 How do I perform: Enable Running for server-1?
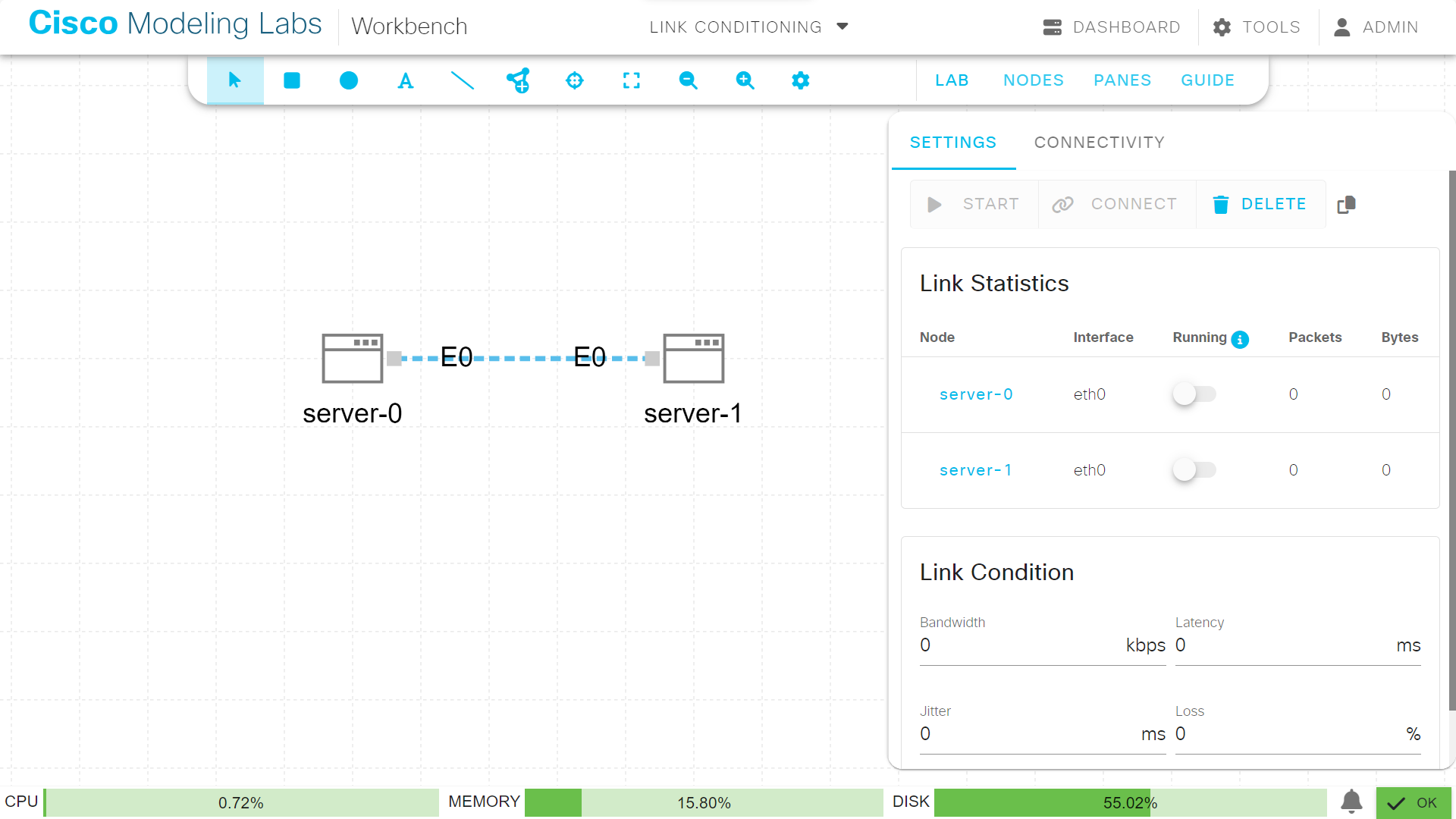coord(1194,469)
